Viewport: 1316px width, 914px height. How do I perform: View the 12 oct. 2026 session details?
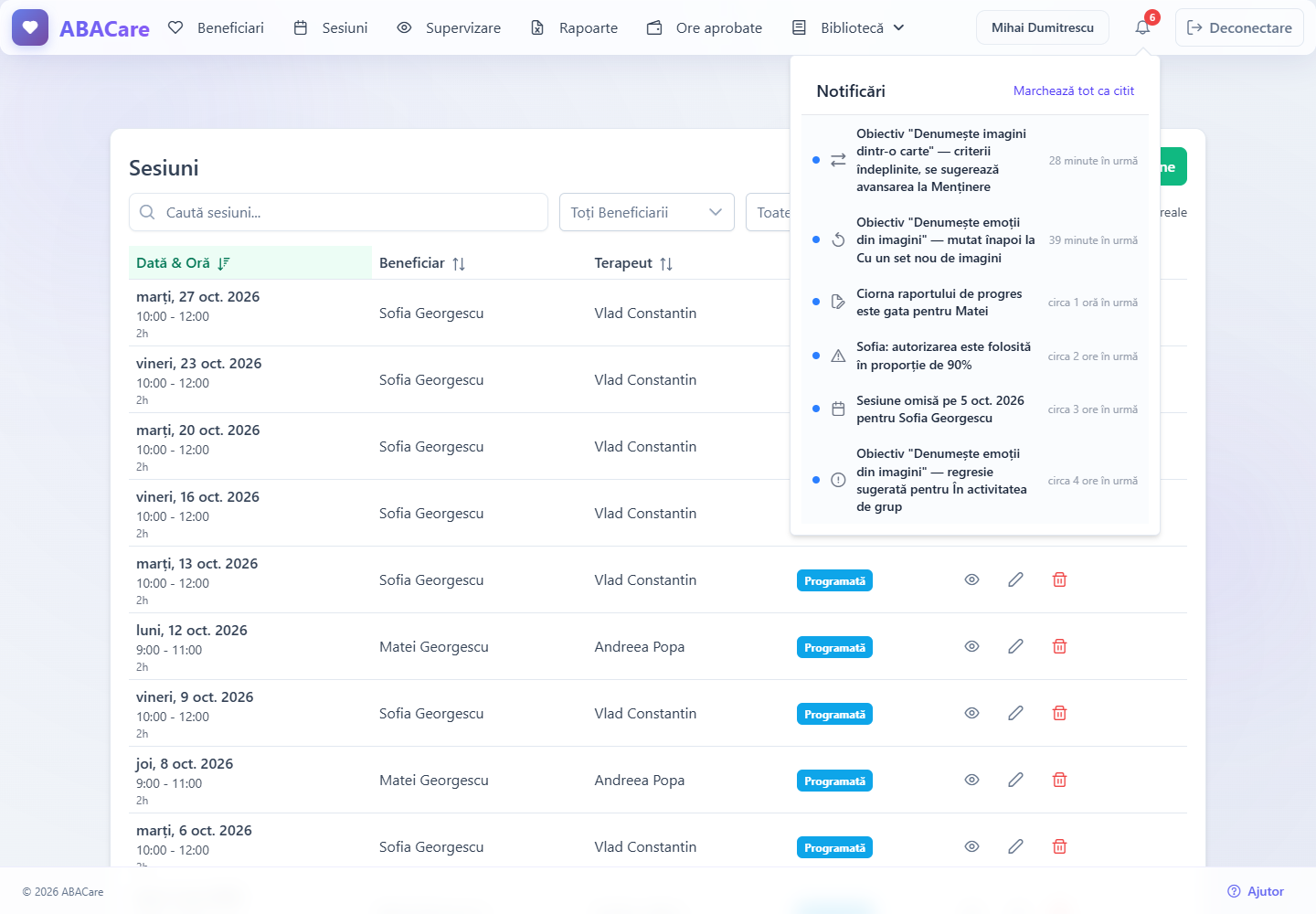(971, 646)
